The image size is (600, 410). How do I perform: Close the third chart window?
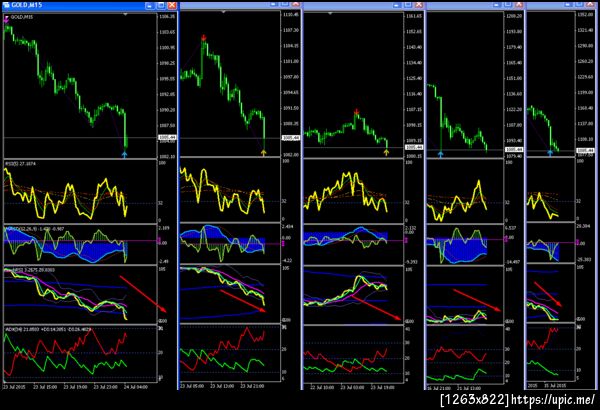pyautogui.click(x=419, y=4)
